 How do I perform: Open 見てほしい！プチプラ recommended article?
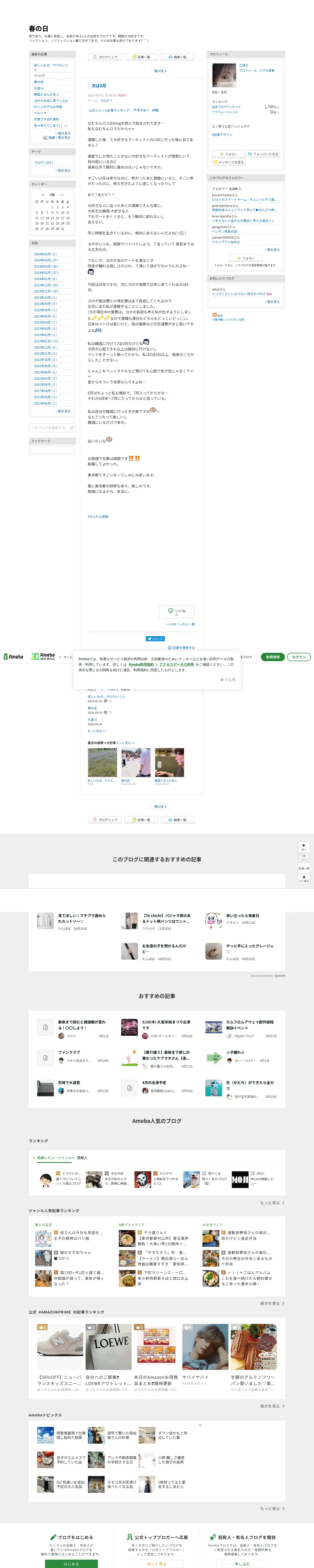click(72, 921)
